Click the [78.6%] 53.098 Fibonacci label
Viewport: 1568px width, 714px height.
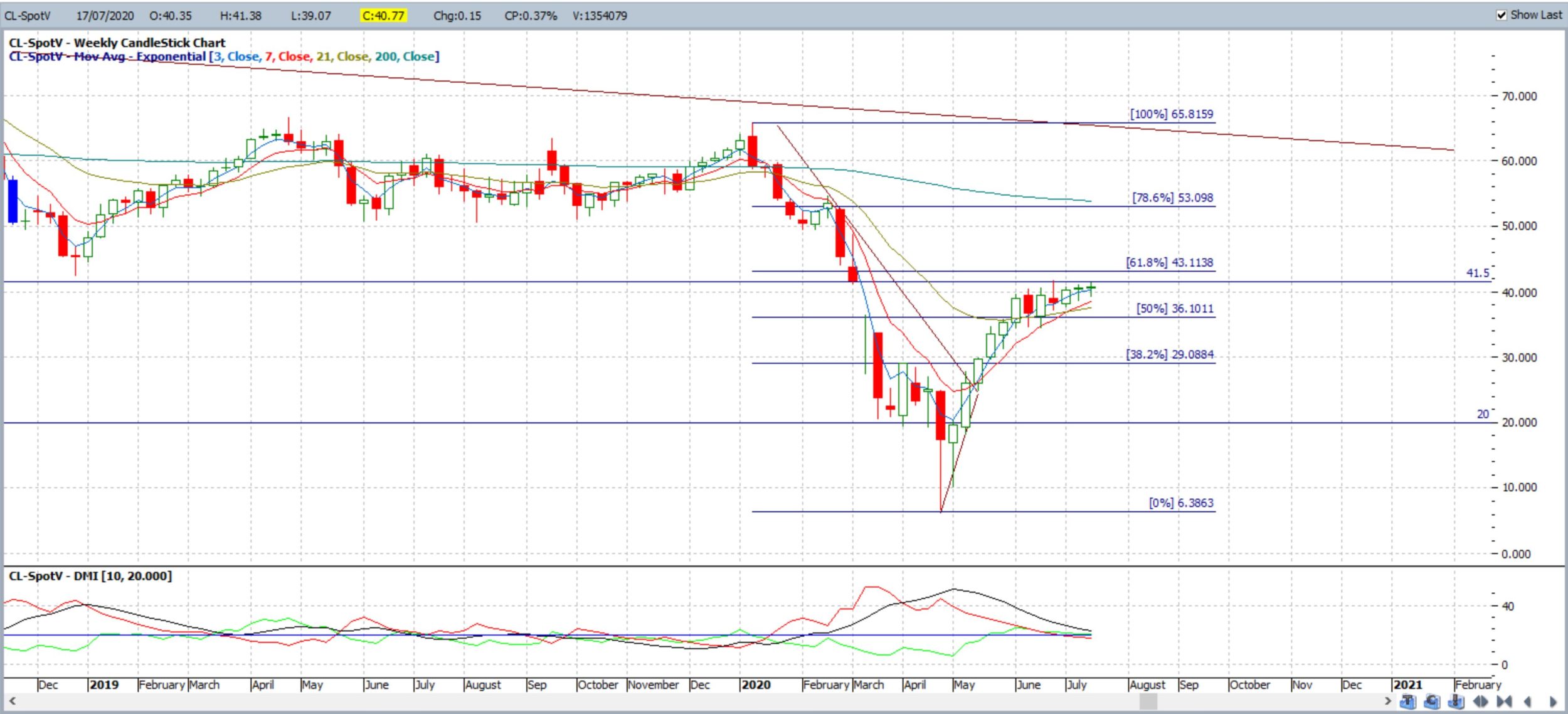[x=1173, y=198]
